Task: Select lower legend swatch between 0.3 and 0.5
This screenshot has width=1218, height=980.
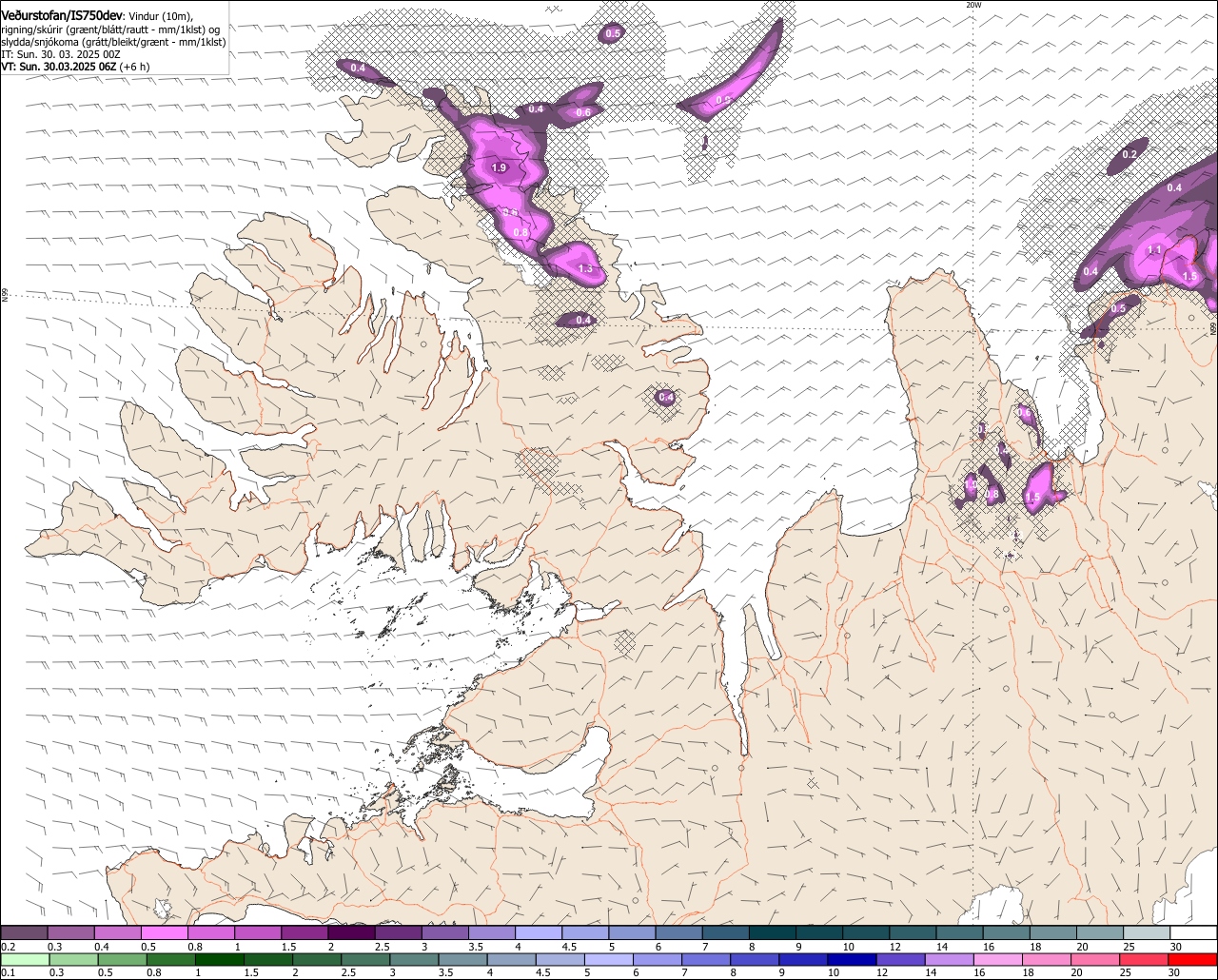Action: point(74,959)
